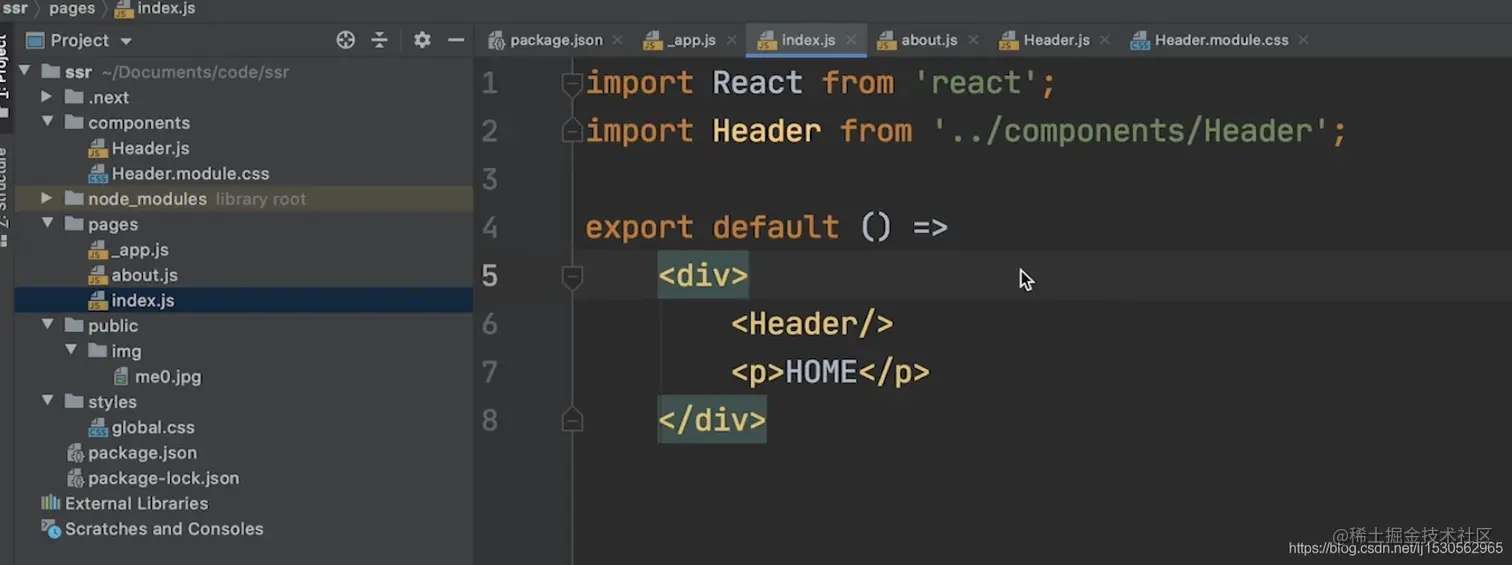
Task: Click the opening <div> tag on line 5
Action: [703, 275]
